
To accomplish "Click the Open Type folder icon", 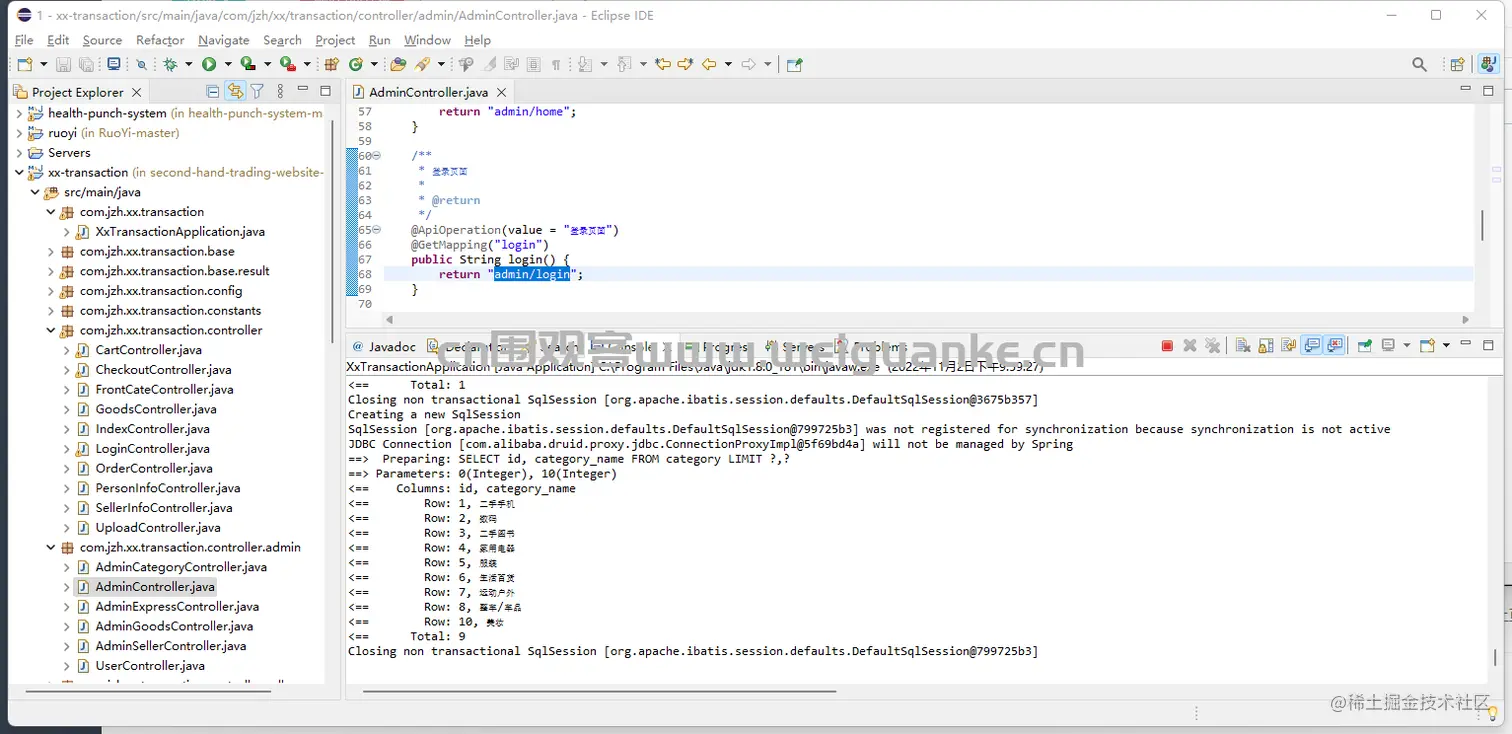I will point(398,64).
